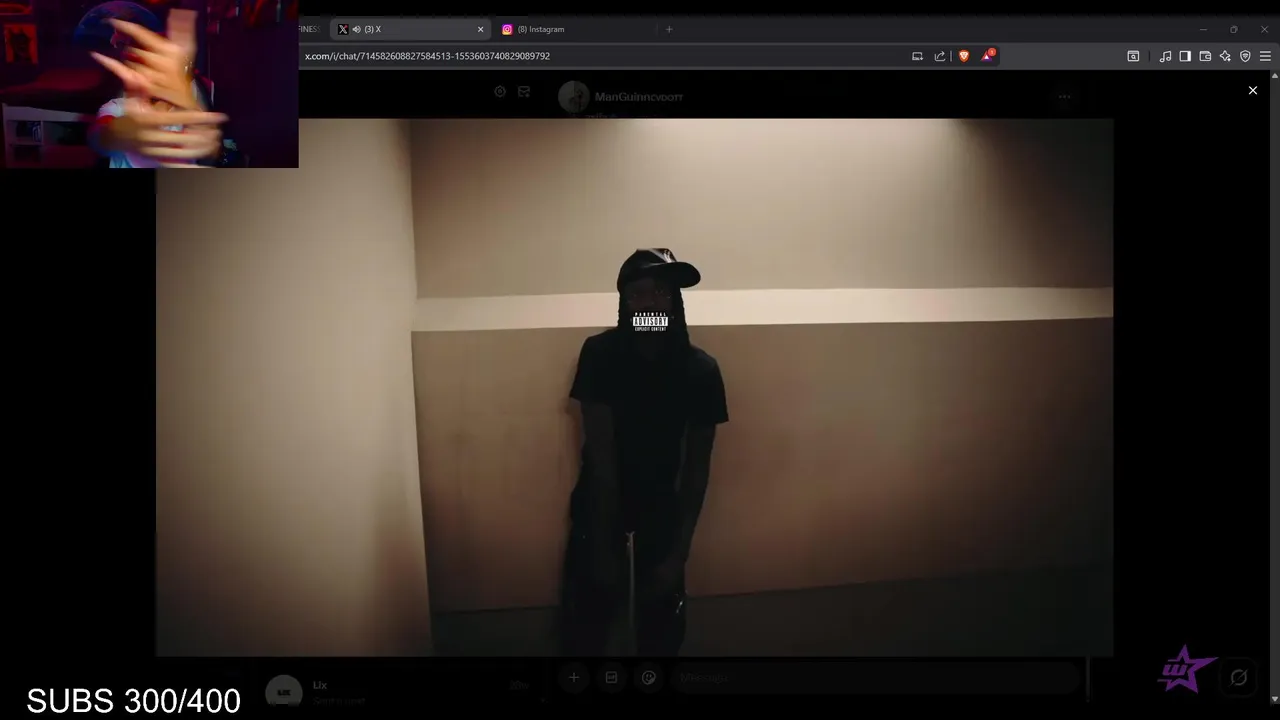Open the Brave Shields lion icon
The width and height of the screenshot is (1280, 720).
pyautogui.click(x=964, y=56)
